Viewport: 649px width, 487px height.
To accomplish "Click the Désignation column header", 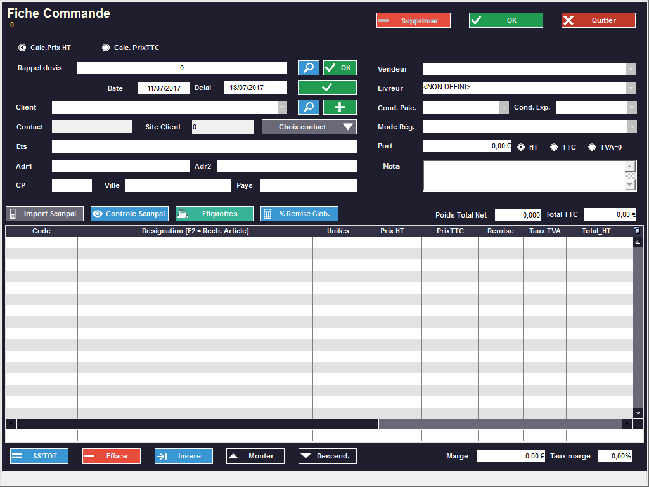I will tap(194, 231).
